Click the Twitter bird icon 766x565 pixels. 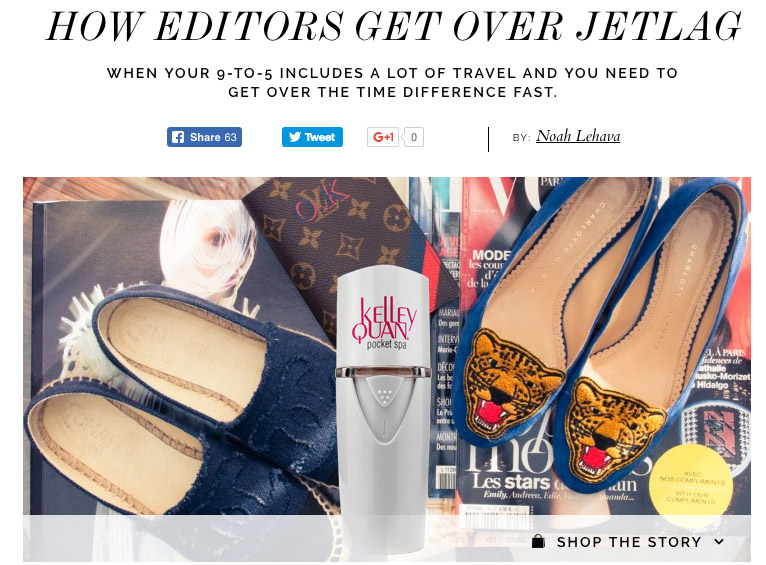click(x=295, y=137)
